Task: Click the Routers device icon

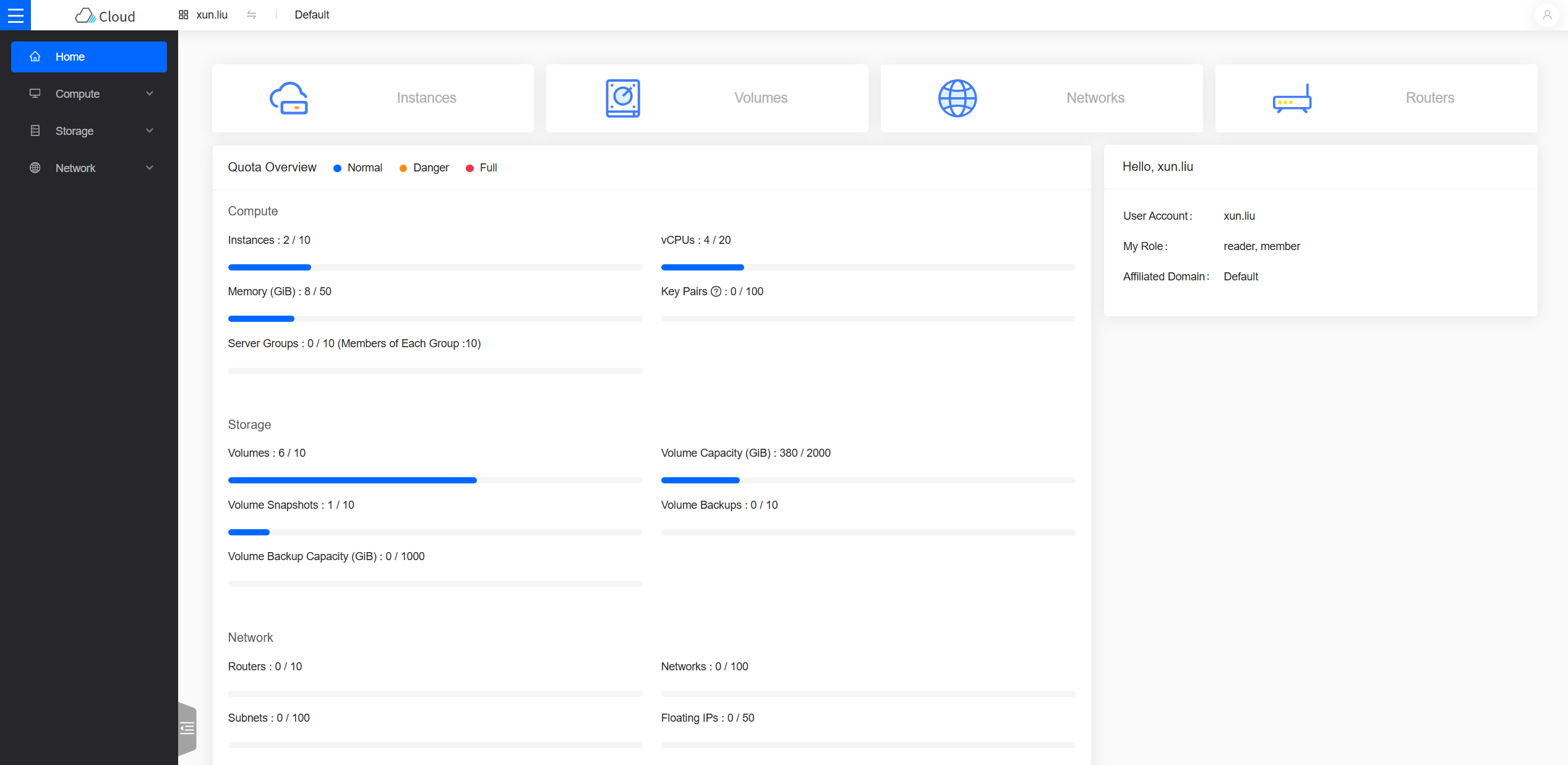Action: 1292,98
